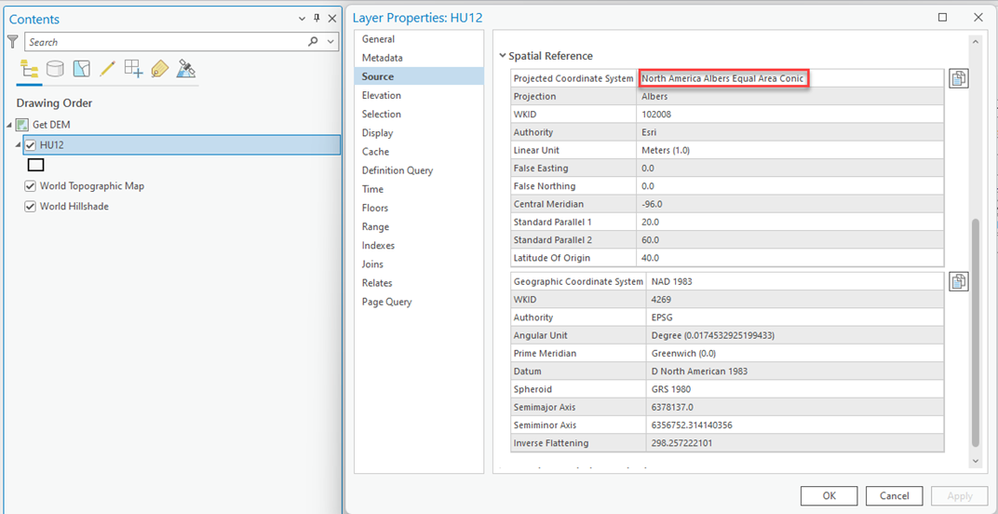Viewport: 998px width, 514px height.
Task: Collapse the Get DEM map tree
Action: tap(10, 124)
